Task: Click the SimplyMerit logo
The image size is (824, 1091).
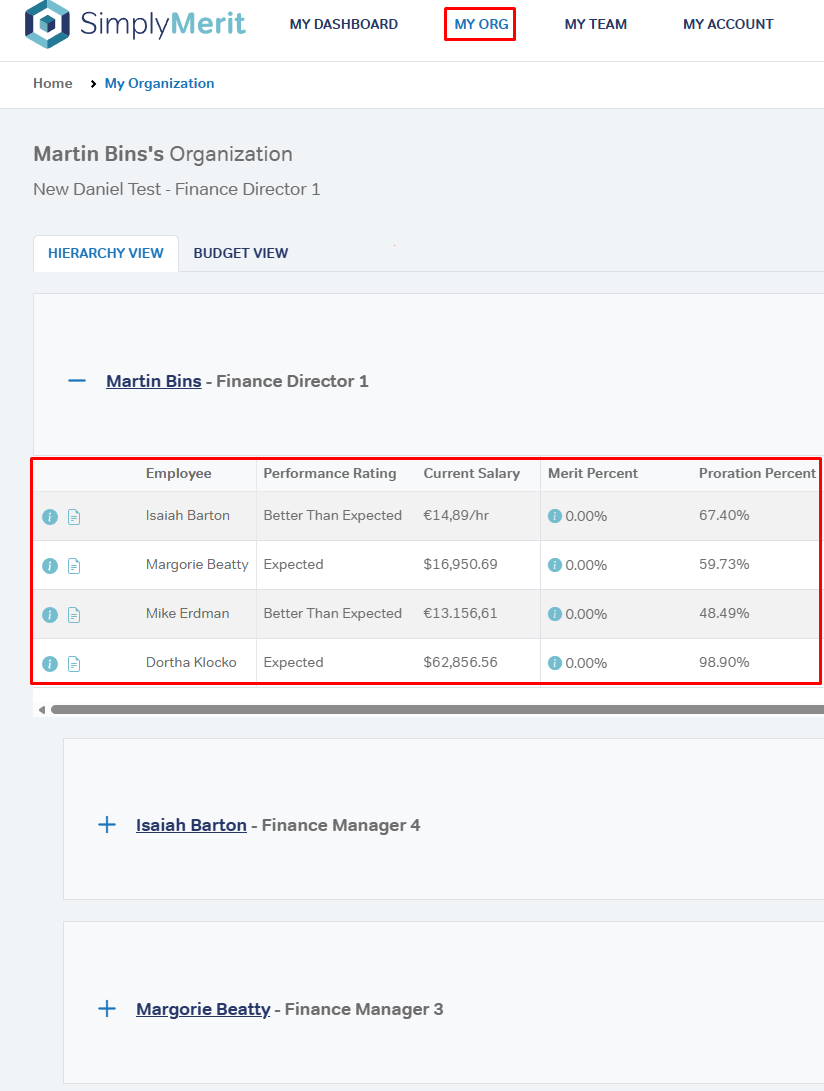Action: (x=135, y=24)
